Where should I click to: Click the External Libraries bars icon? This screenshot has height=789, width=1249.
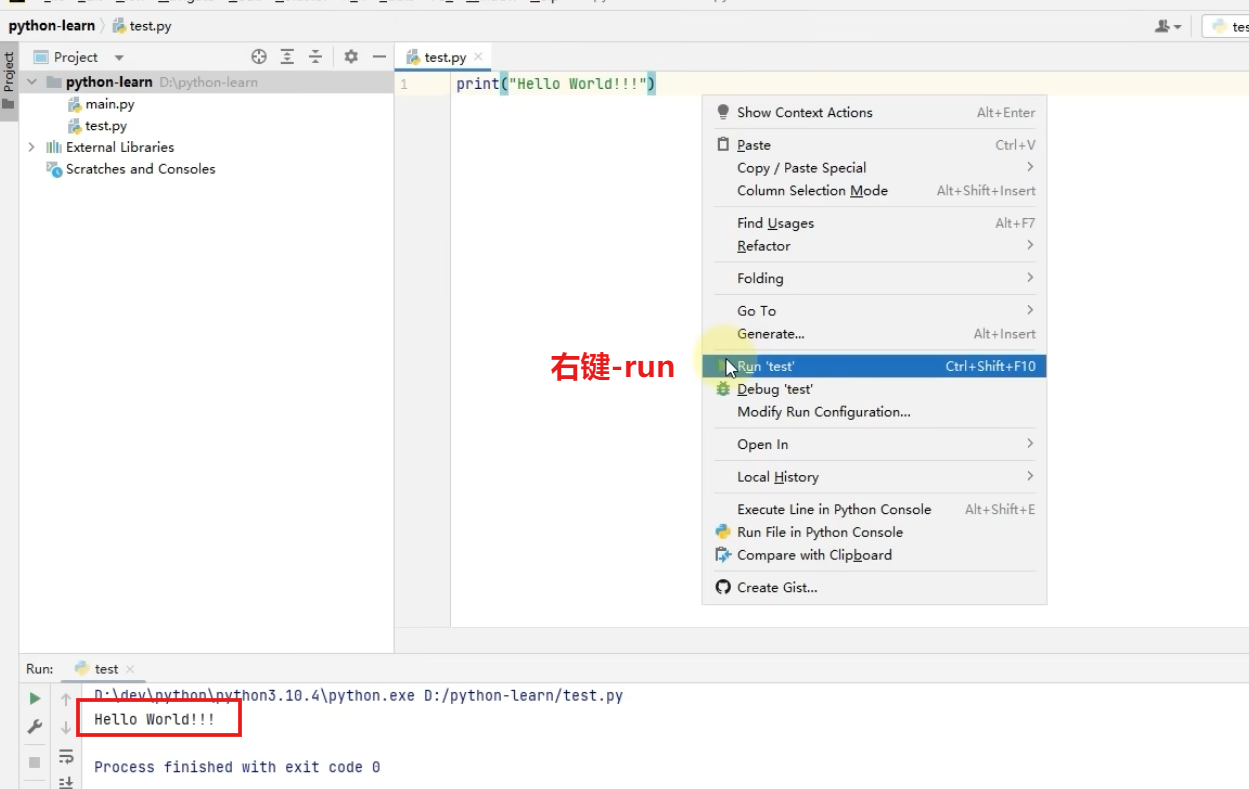click(x=54, y=147)
